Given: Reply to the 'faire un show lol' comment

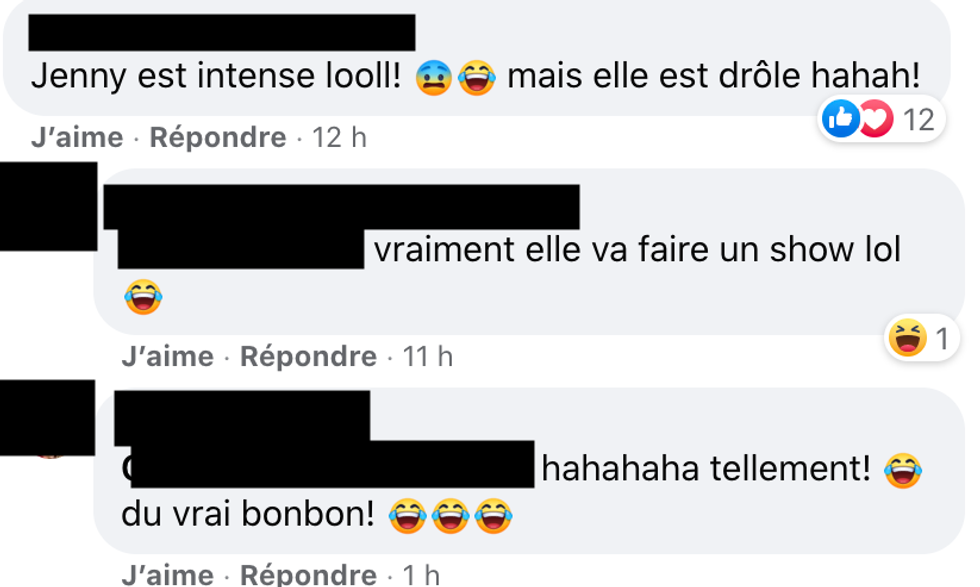Looking at the screenshot, I should (308, 357).
